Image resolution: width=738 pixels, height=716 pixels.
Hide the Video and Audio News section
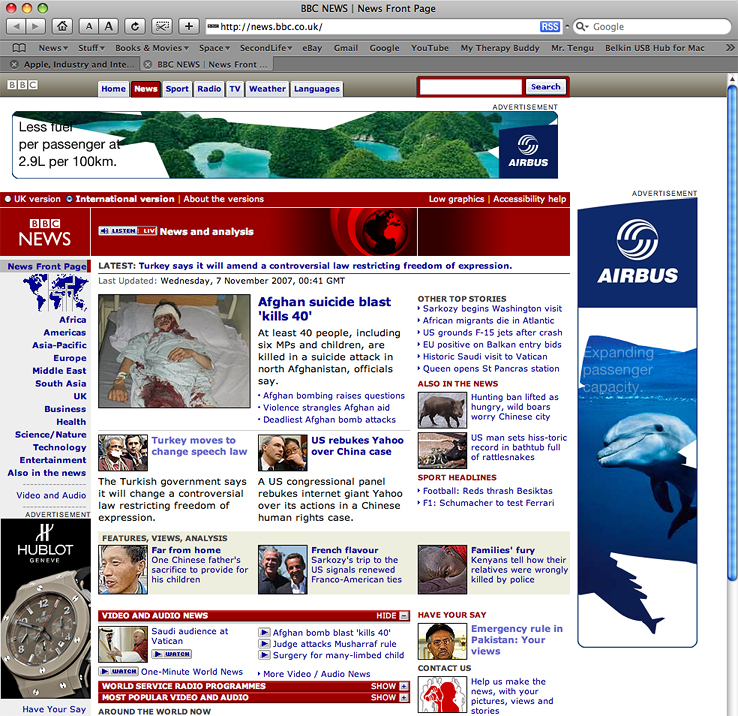point(404,616)
